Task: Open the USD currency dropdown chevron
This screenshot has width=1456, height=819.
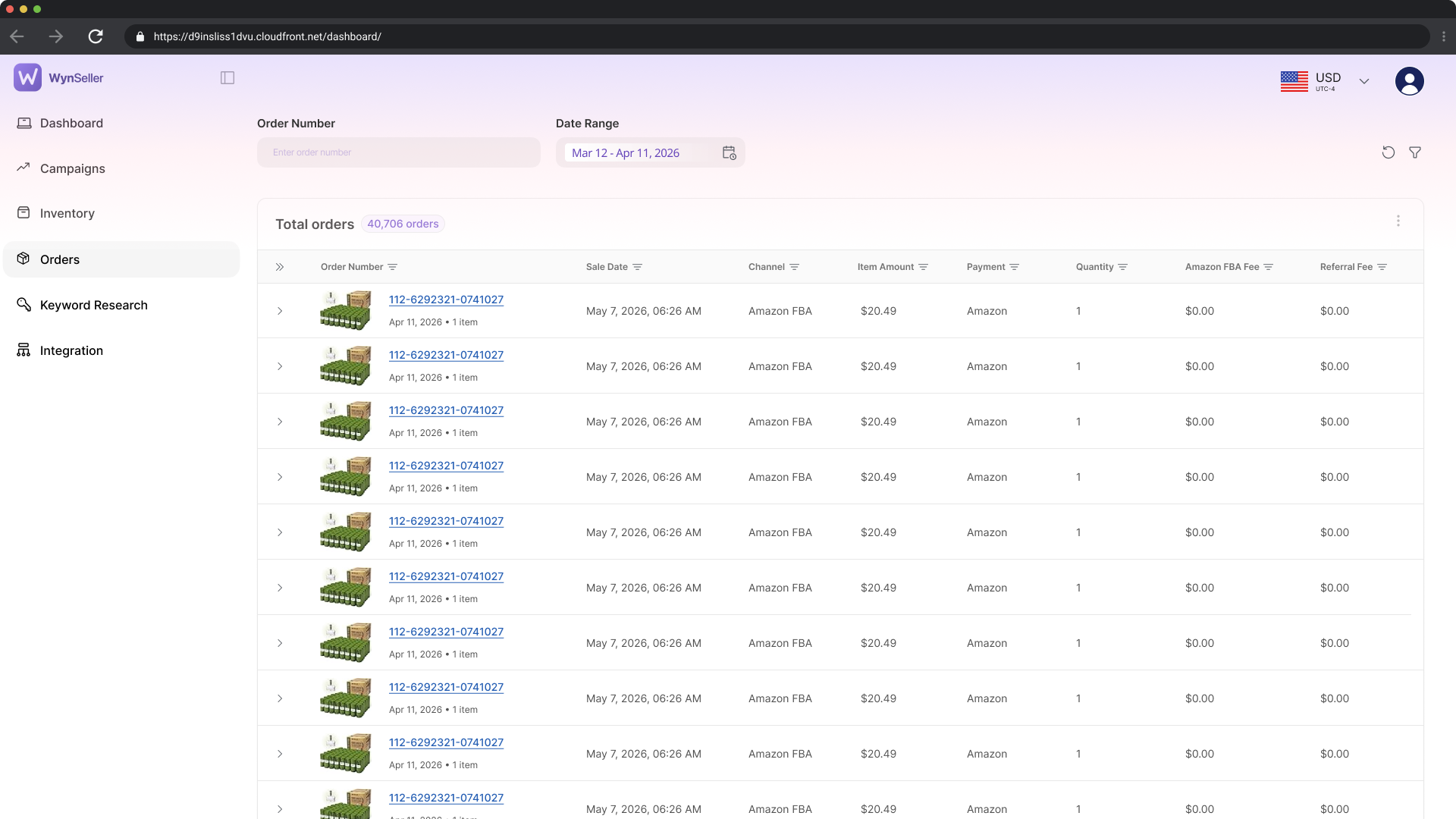Action: point(1363,81)
